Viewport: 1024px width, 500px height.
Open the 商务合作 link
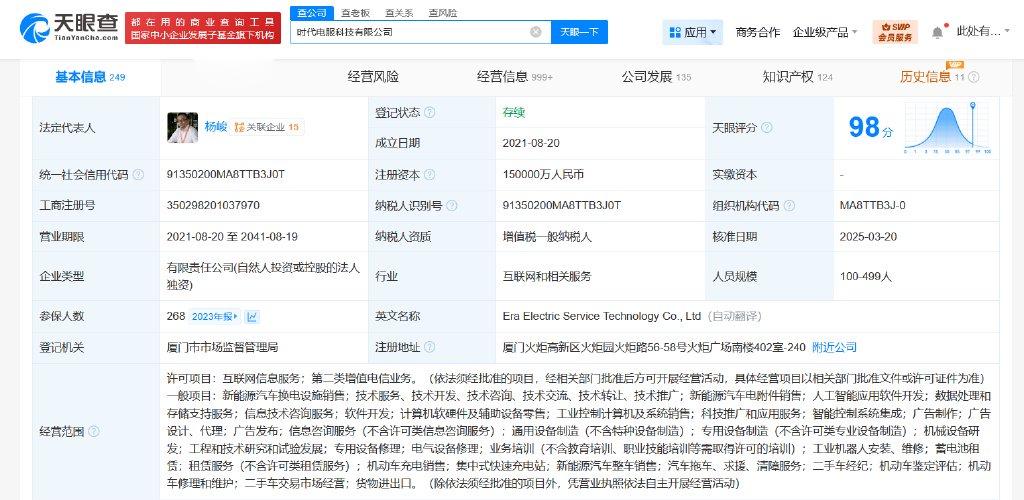[x=758, y=31]
